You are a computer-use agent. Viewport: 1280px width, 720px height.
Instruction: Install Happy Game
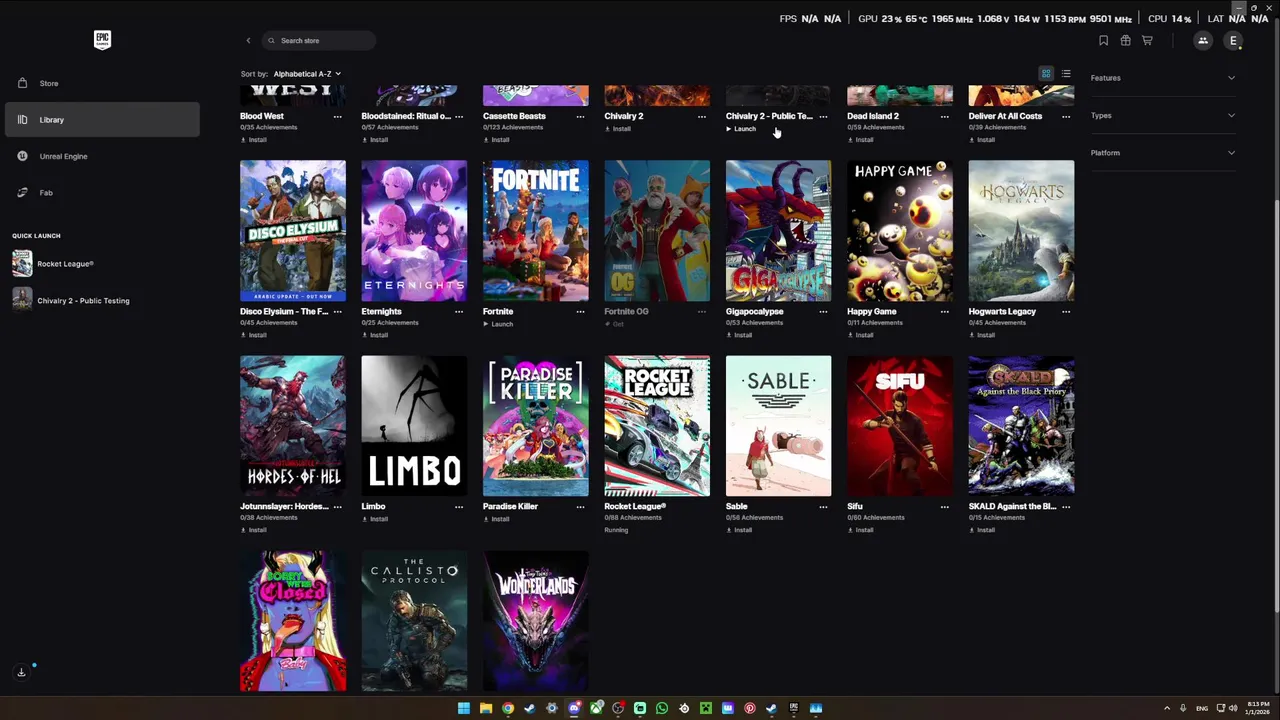(x=861, y=335)
